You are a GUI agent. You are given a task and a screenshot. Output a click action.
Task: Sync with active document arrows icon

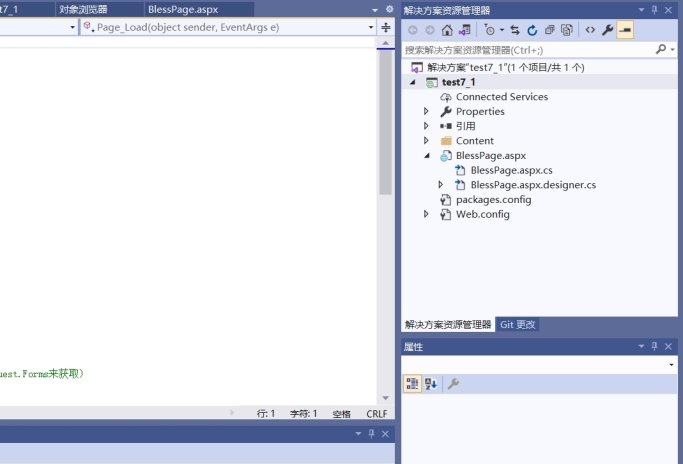pyautogui.click(x=515, y=30)
